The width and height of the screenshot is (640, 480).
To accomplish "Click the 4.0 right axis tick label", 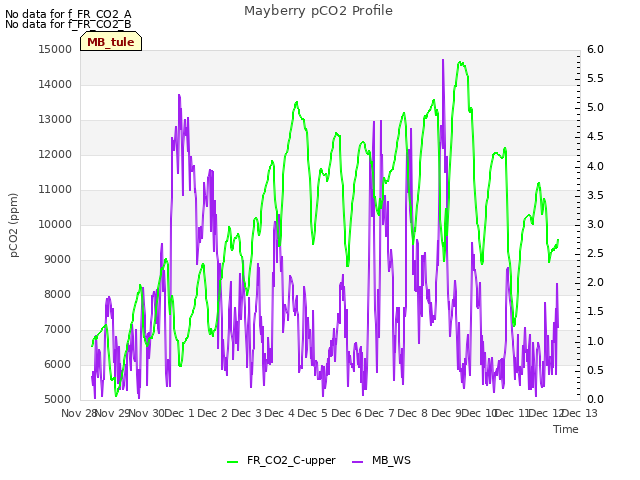I will 595,166.
